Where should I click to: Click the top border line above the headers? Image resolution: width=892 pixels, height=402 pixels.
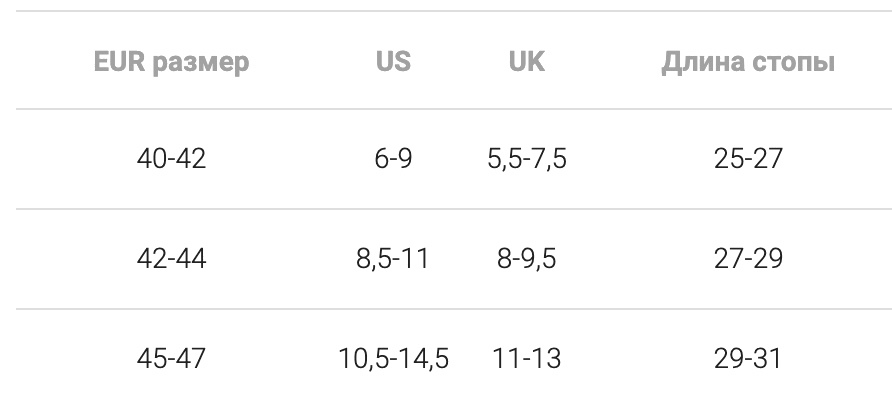tap(446, 11)
